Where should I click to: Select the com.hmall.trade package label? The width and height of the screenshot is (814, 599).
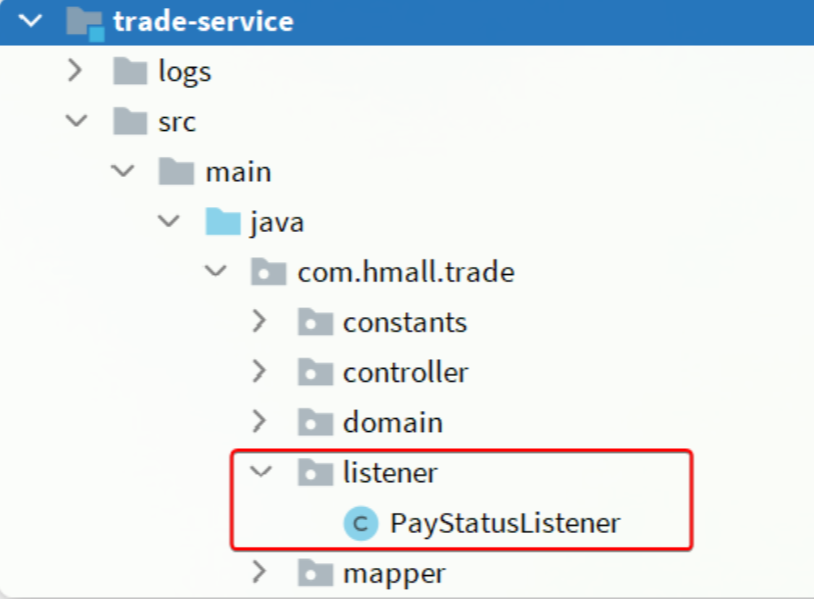click(x=406, y=272)
